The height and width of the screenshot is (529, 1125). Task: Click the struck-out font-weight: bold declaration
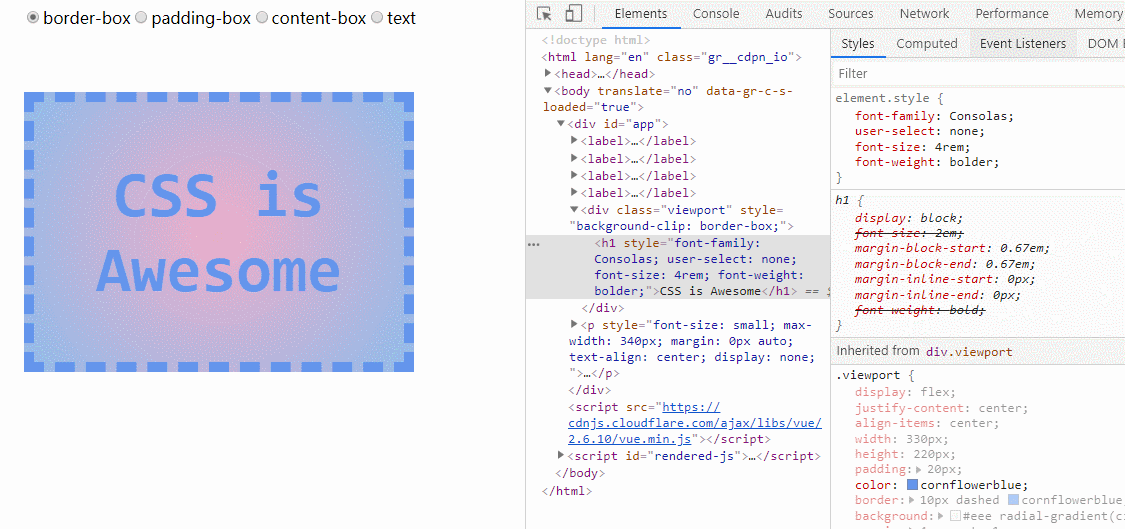tap(920, 310)
